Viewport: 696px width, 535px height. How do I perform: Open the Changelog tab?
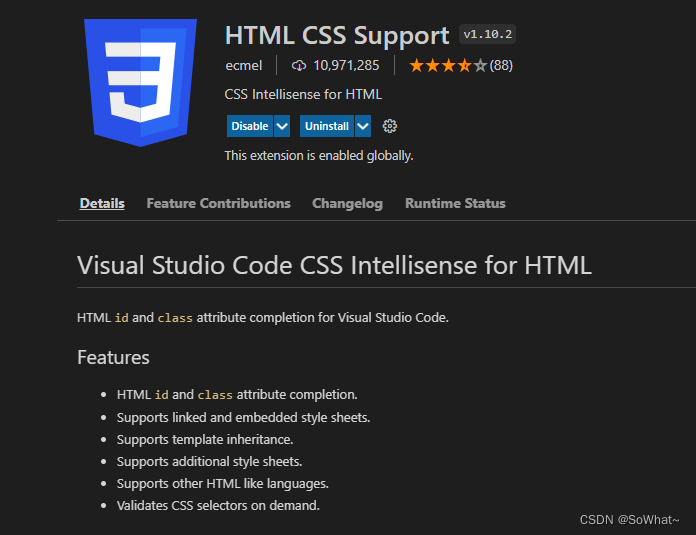347,203
